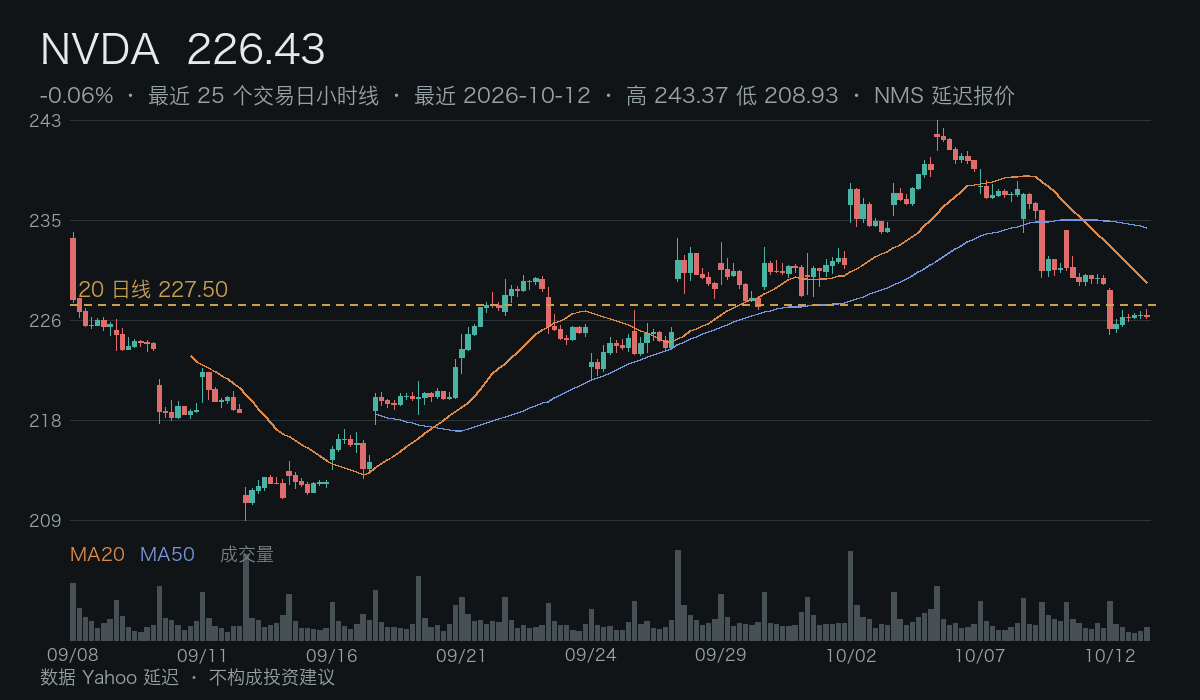Click the 成交量 legend label
Image resolution: width=1200 pixels, height=700 pixels.
pos(247,554)
